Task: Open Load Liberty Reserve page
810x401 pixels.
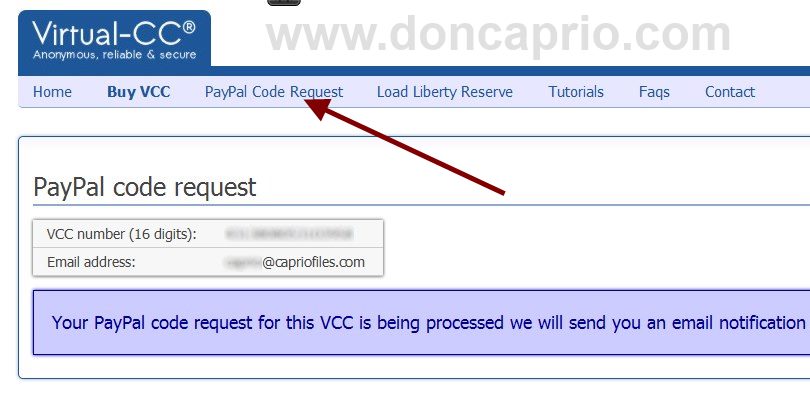Action: pyautogui.click(x=445, y=92)
